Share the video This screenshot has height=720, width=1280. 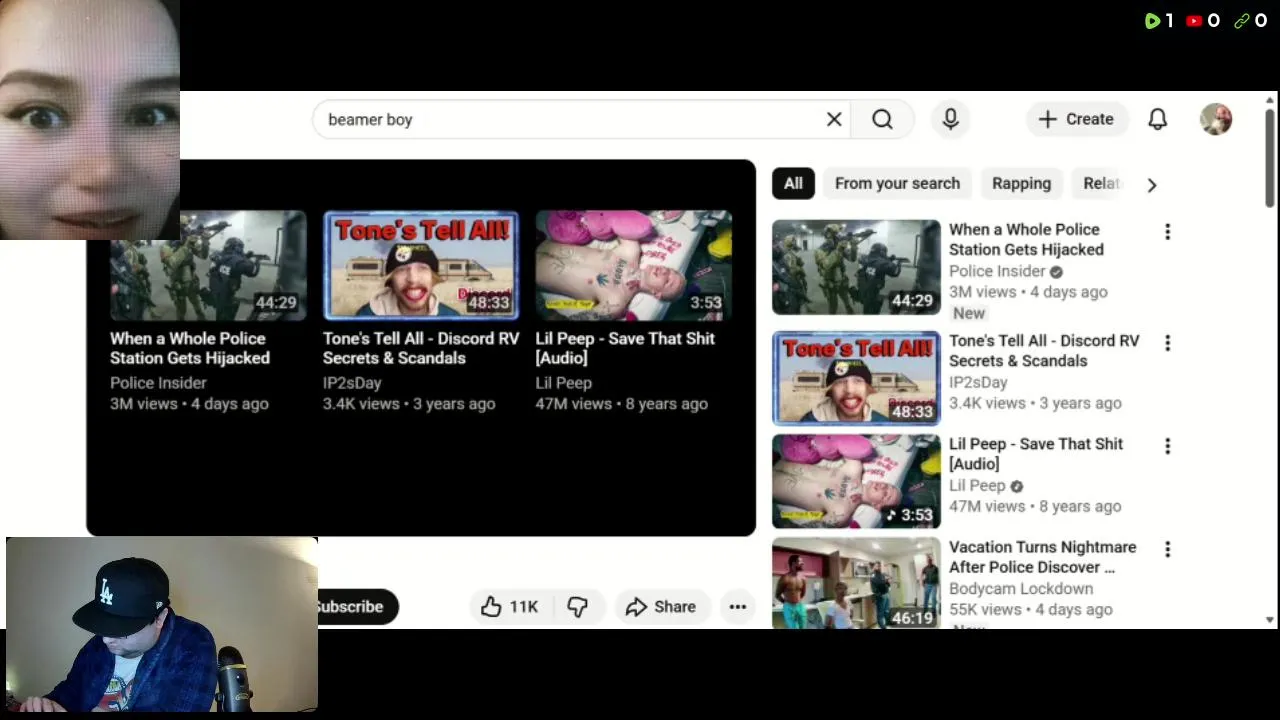(x=661, y=607)
